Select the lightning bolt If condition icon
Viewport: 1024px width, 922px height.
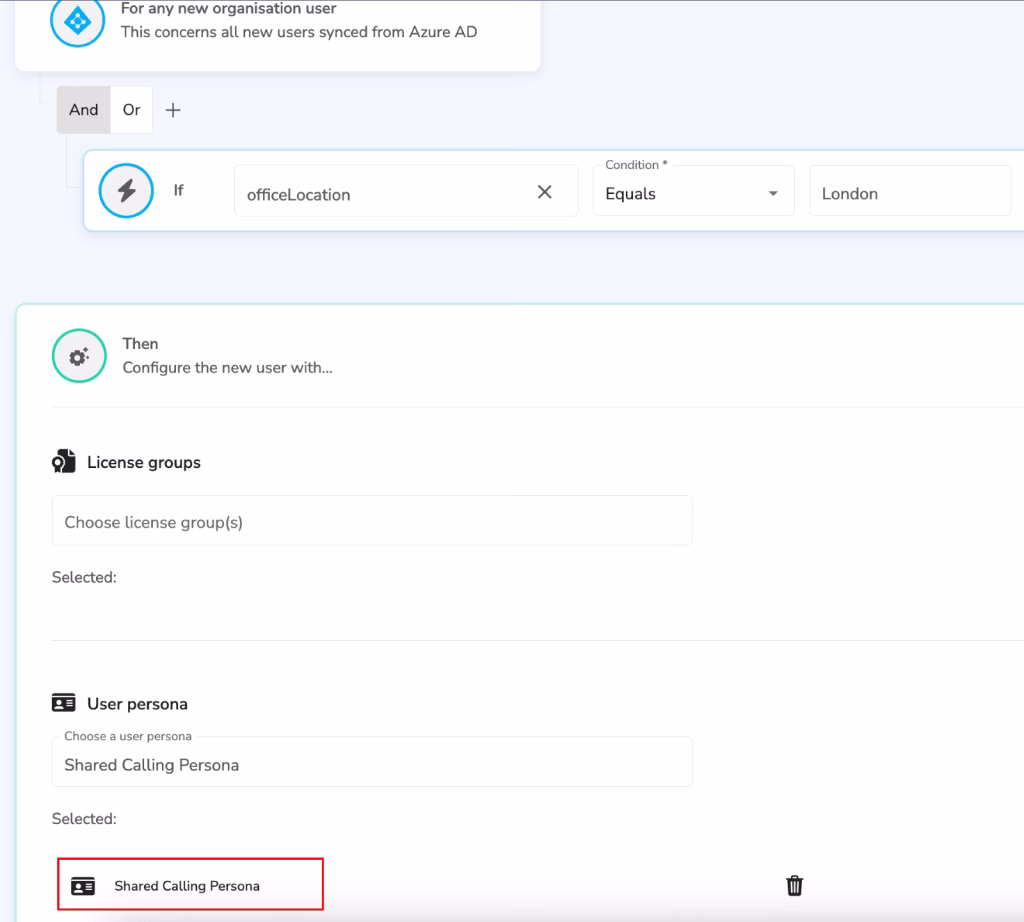coord(126,190)
